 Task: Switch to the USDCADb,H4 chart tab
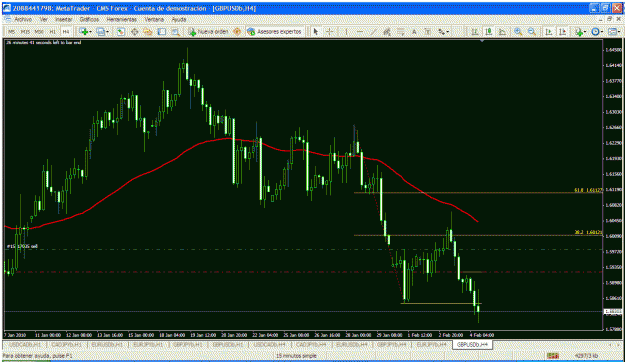point(270,344)
